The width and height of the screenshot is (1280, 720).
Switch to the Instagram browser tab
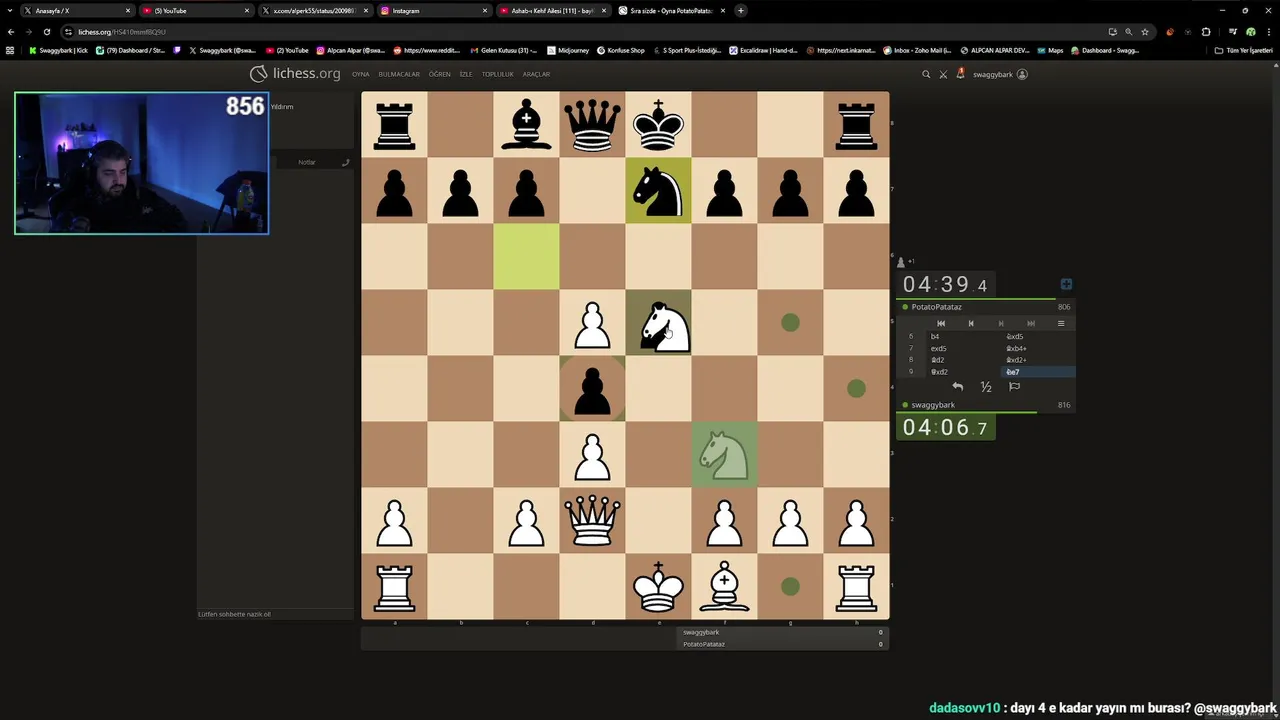point(433,10)
